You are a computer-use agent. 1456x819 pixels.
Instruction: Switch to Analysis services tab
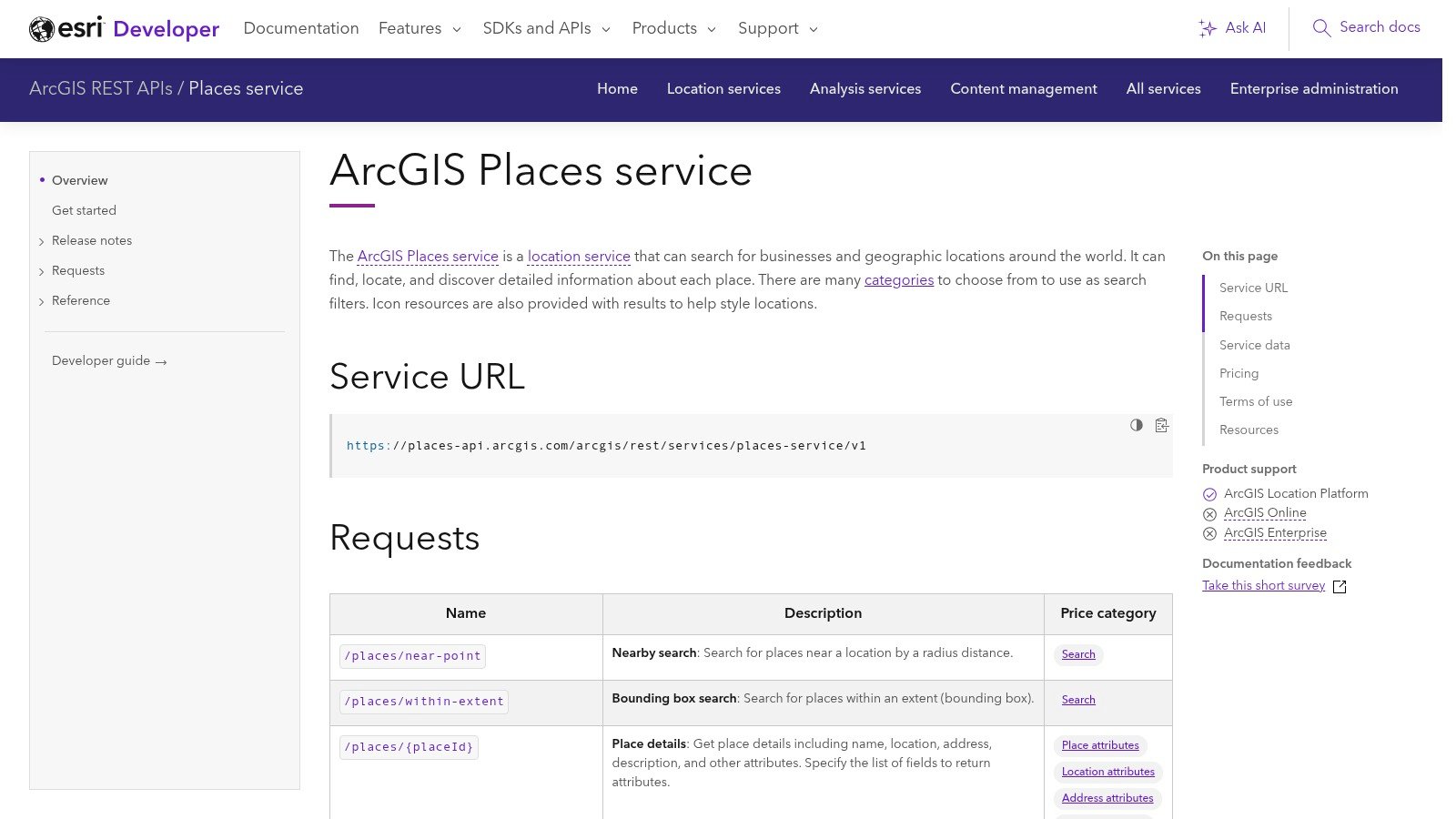(x=865, y=88)
